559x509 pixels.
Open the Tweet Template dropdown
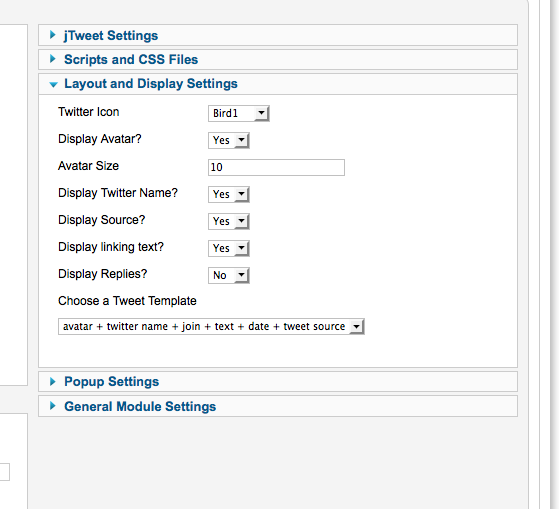(211, 327)
